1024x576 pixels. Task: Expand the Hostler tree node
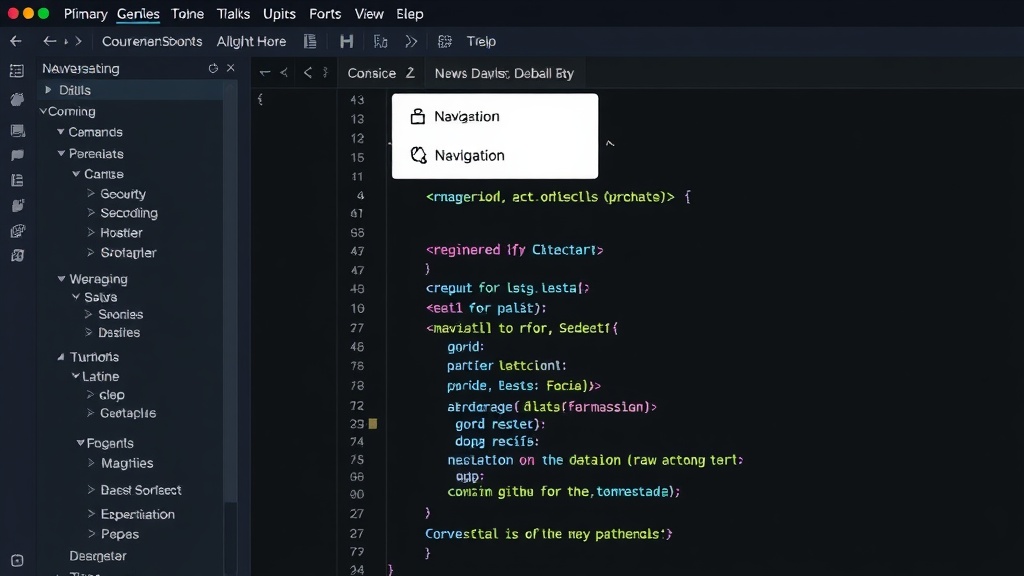[x=91, y=232]
